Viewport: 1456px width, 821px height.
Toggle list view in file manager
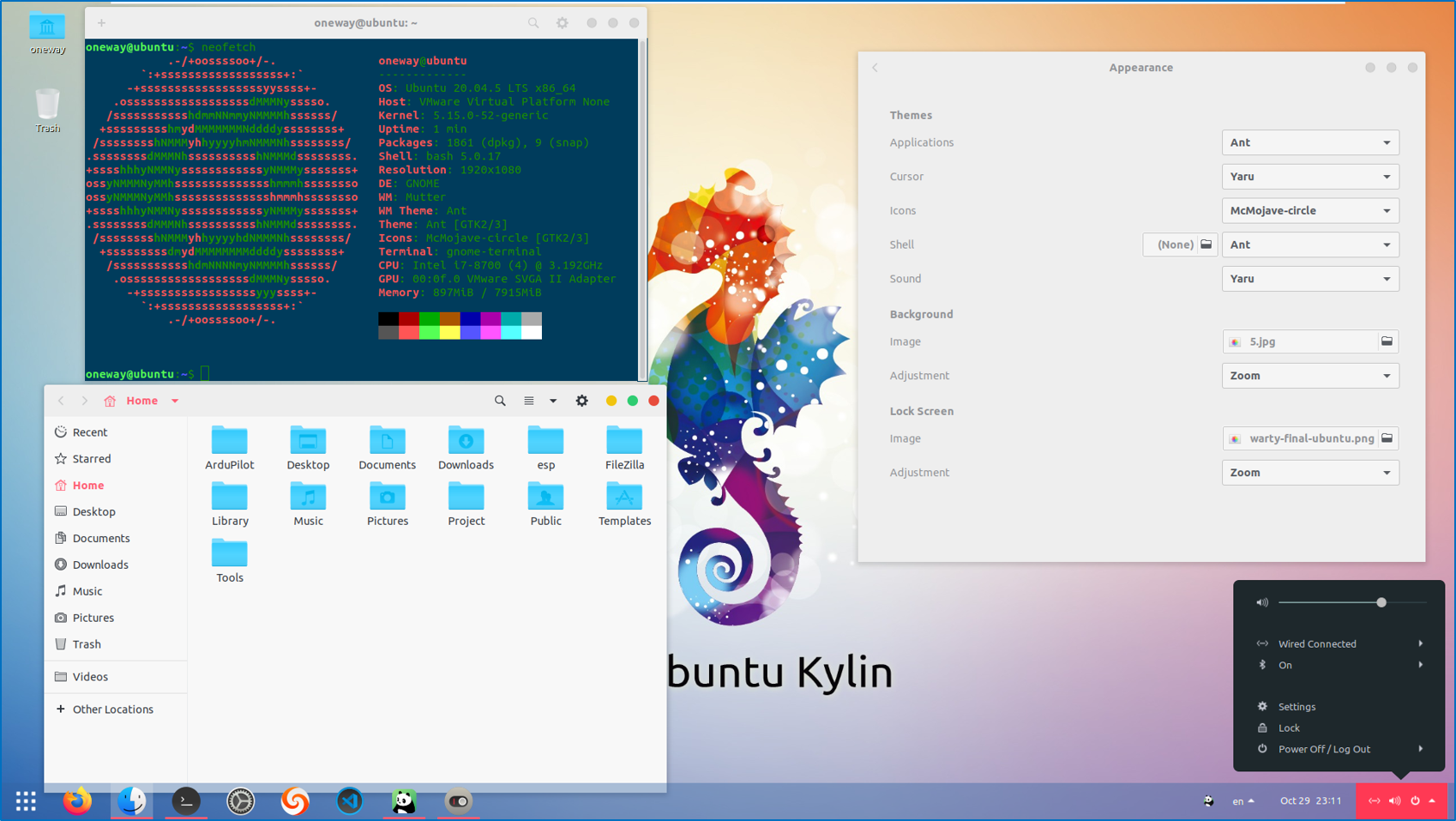coord(529,401)
